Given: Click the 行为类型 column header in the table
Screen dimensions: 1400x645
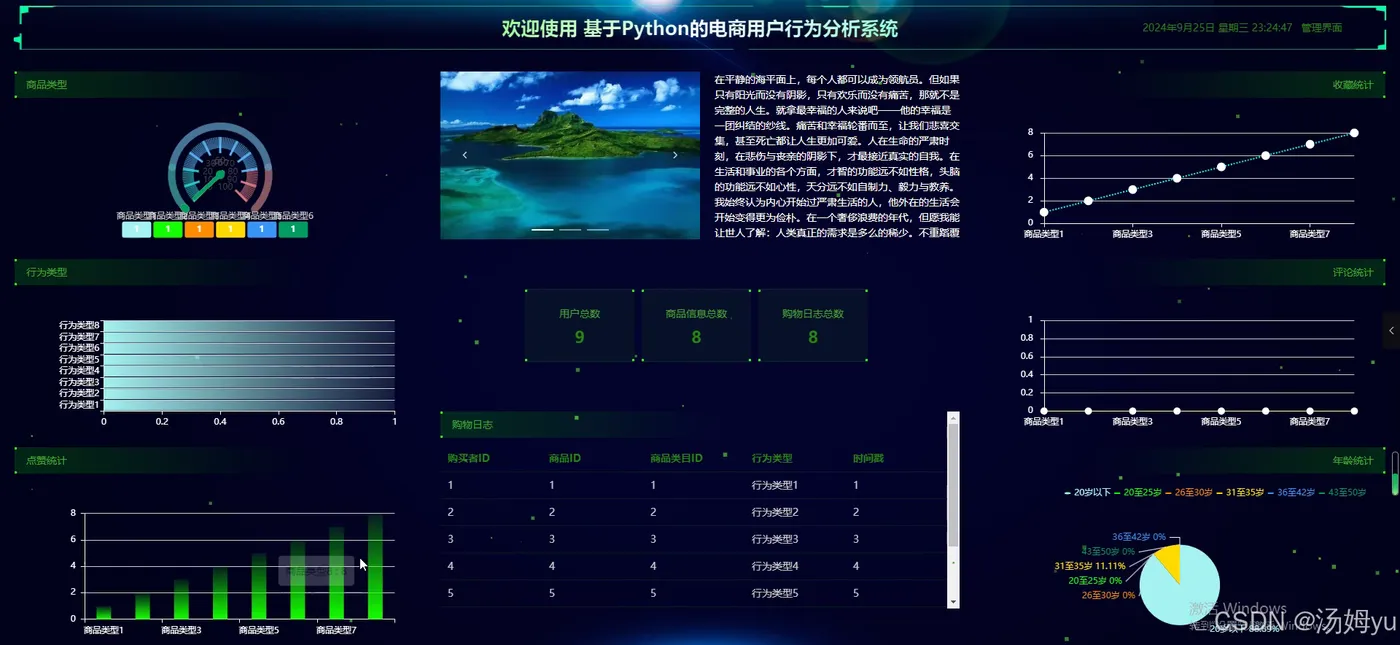Looking at the screenshot, I should pos(772,458).
